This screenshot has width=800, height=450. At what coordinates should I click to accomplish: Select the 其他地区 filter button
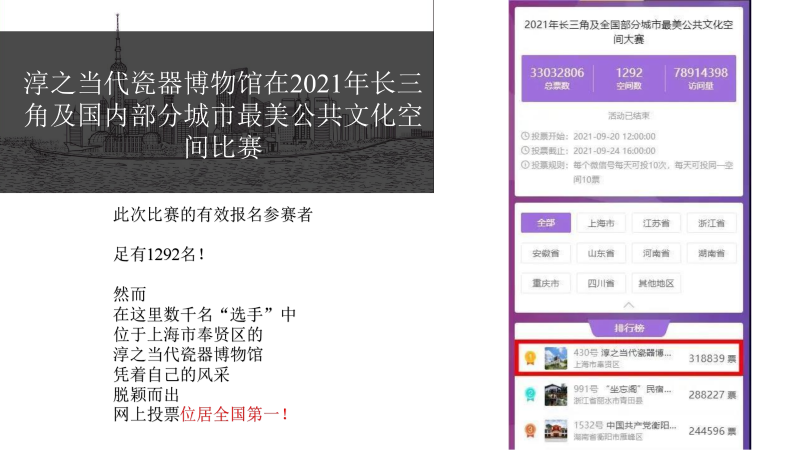[x=656, y=283]
